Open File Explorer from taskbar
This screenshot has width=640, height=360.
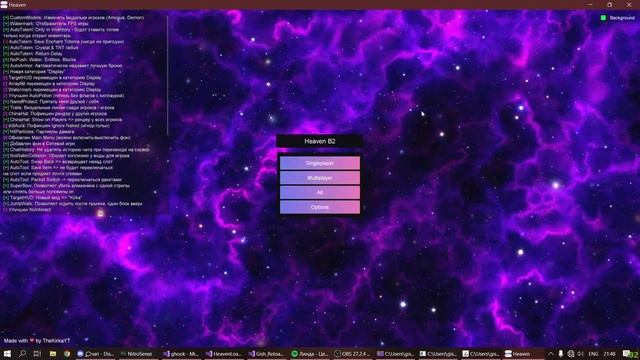53,354
